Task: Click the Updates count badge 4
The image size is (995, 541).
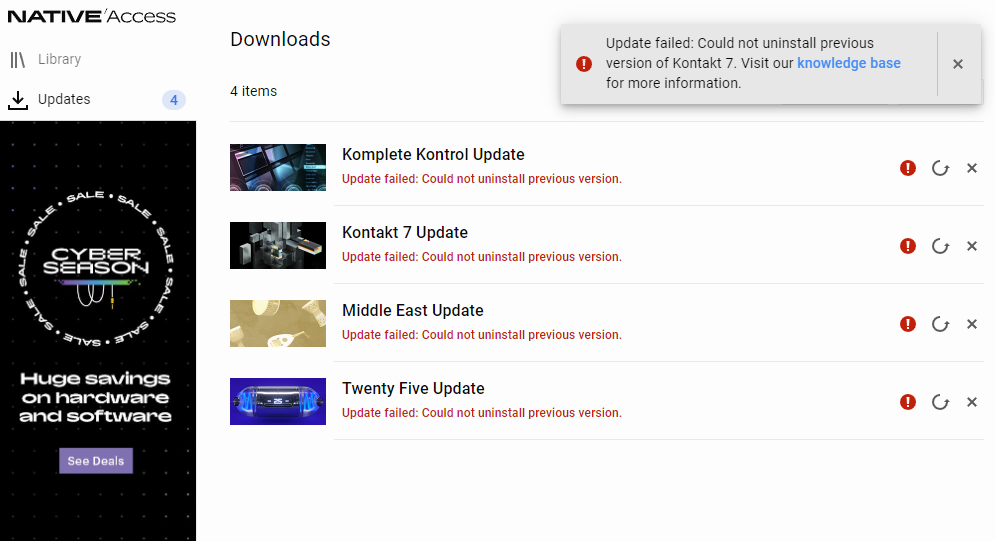Action: pyautogui.click(x=174, y=100)
